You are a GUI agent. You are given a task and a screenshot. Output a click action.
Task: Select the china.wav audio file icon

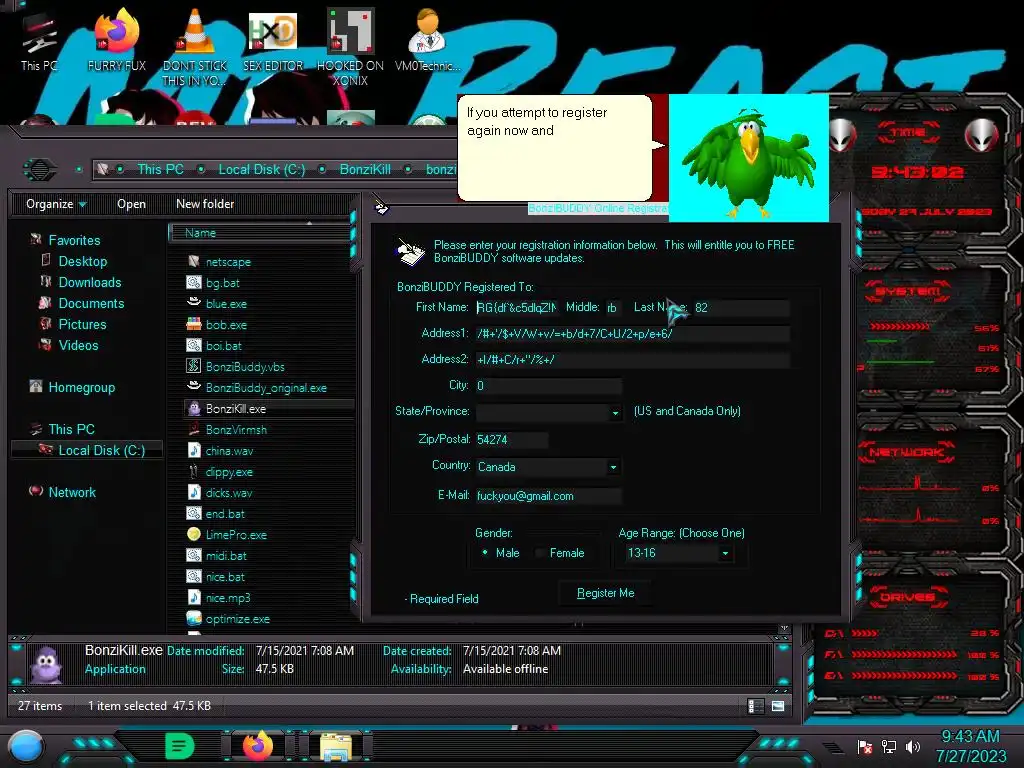pyautogui.click(x=193, y=450)
